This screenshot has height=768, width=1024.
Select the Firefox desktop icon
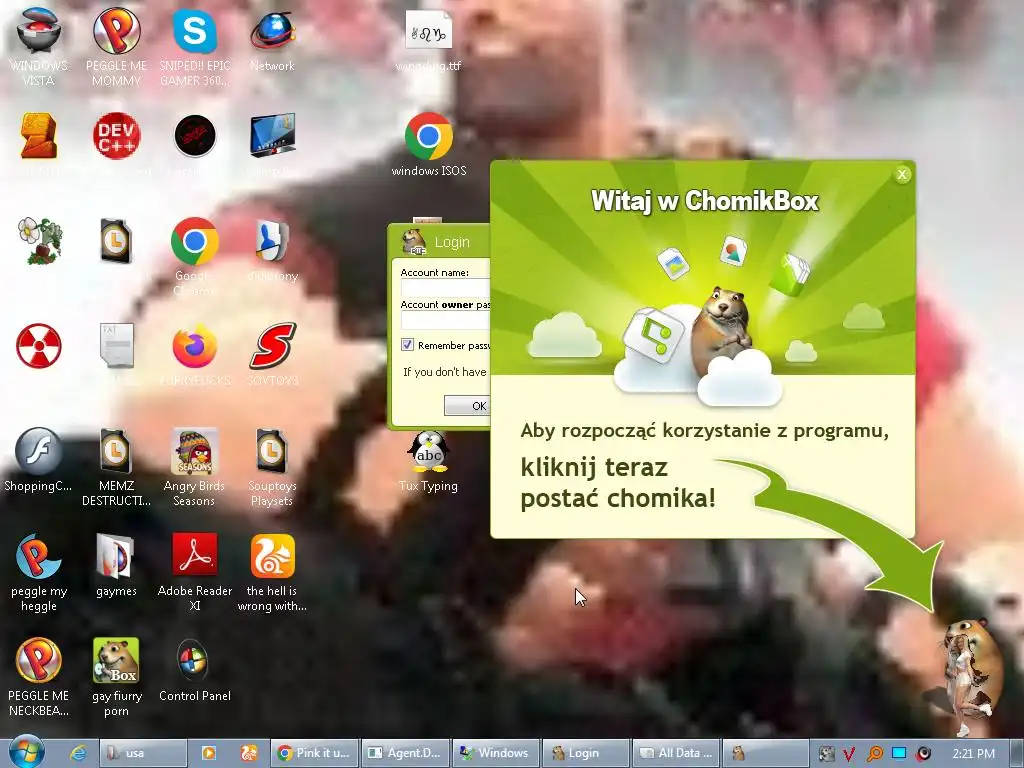coord(195,346)
